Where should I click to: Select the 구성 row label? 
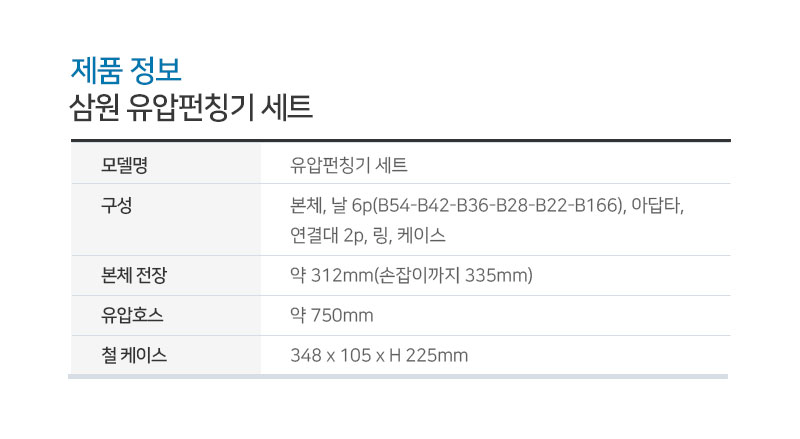click(116, 205)
